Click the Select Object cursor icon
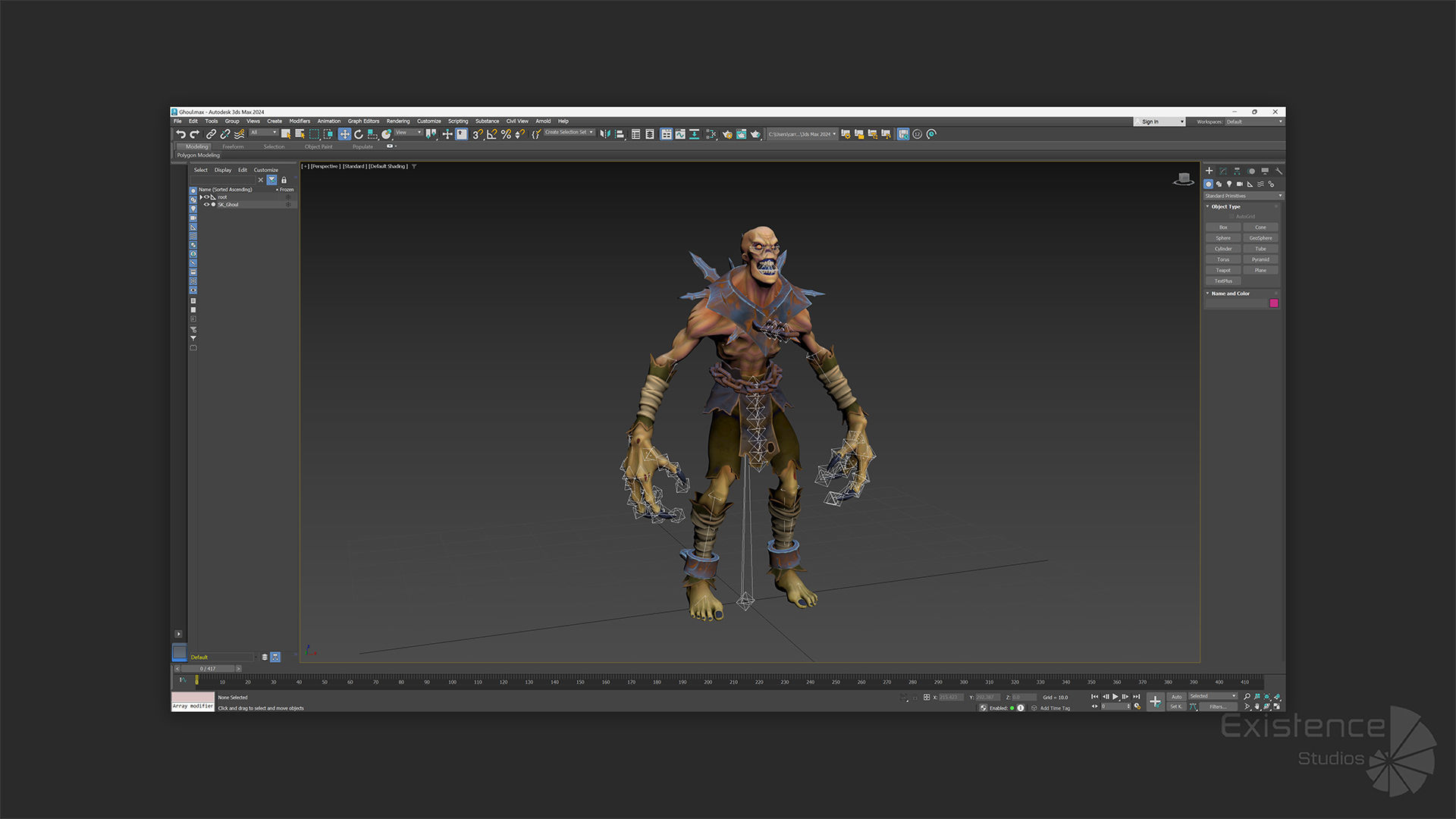1456x819 pixels. pyautogui.click(x=286, y=134)
